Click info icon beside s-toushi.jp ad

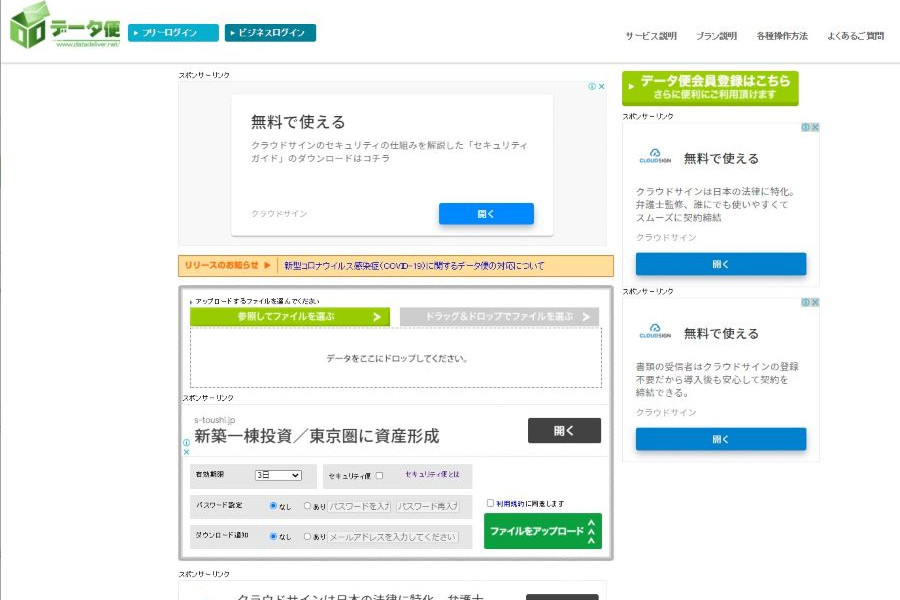[186, 442]
